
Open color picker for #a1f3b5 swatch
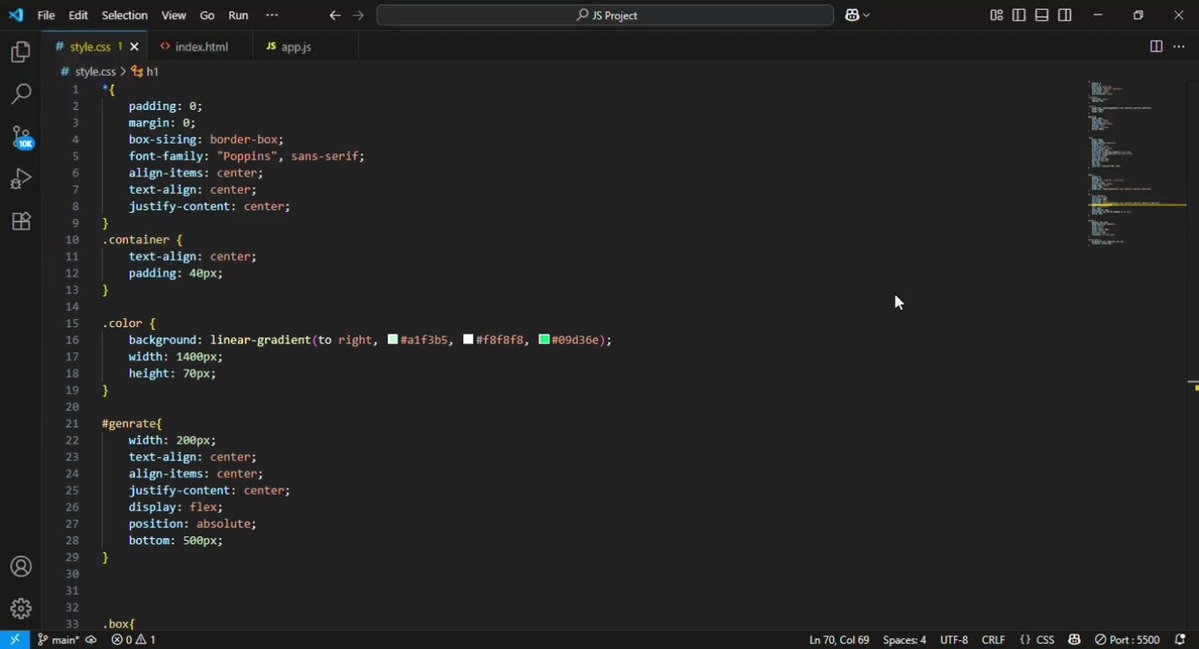pyautogui.click(x=392, y=339)
